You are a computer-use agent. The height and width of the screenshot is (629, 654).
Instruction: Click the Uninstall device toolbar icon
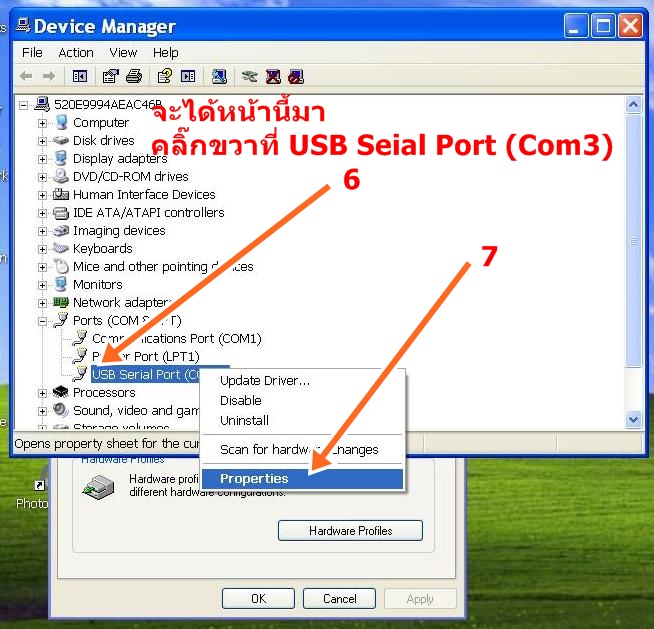click(x=273, y=76)
